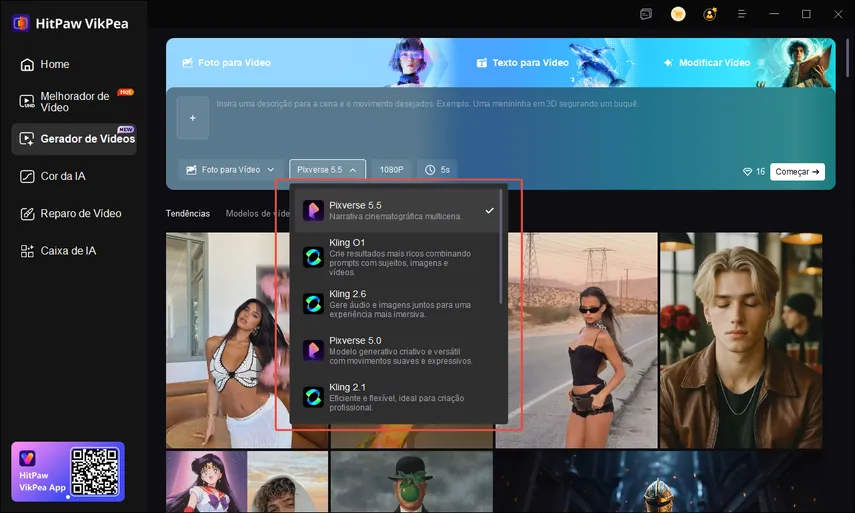Click the Pixverse 5.0 model logo icon
855x513 pixels.
[x=313, y=351]
